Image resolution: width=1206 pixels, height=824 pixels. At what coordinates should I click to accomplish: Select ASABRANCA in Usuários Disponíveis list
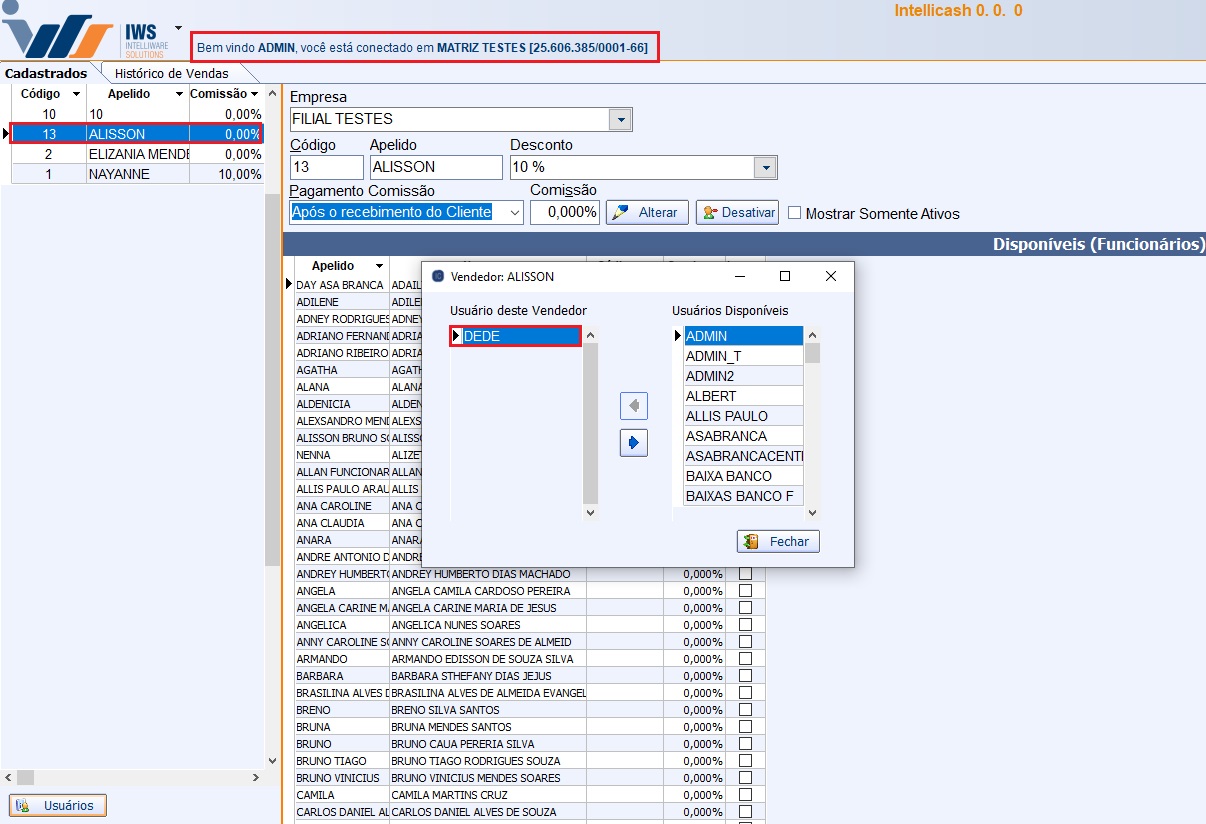pyautogui.click(x=743, y=436)
